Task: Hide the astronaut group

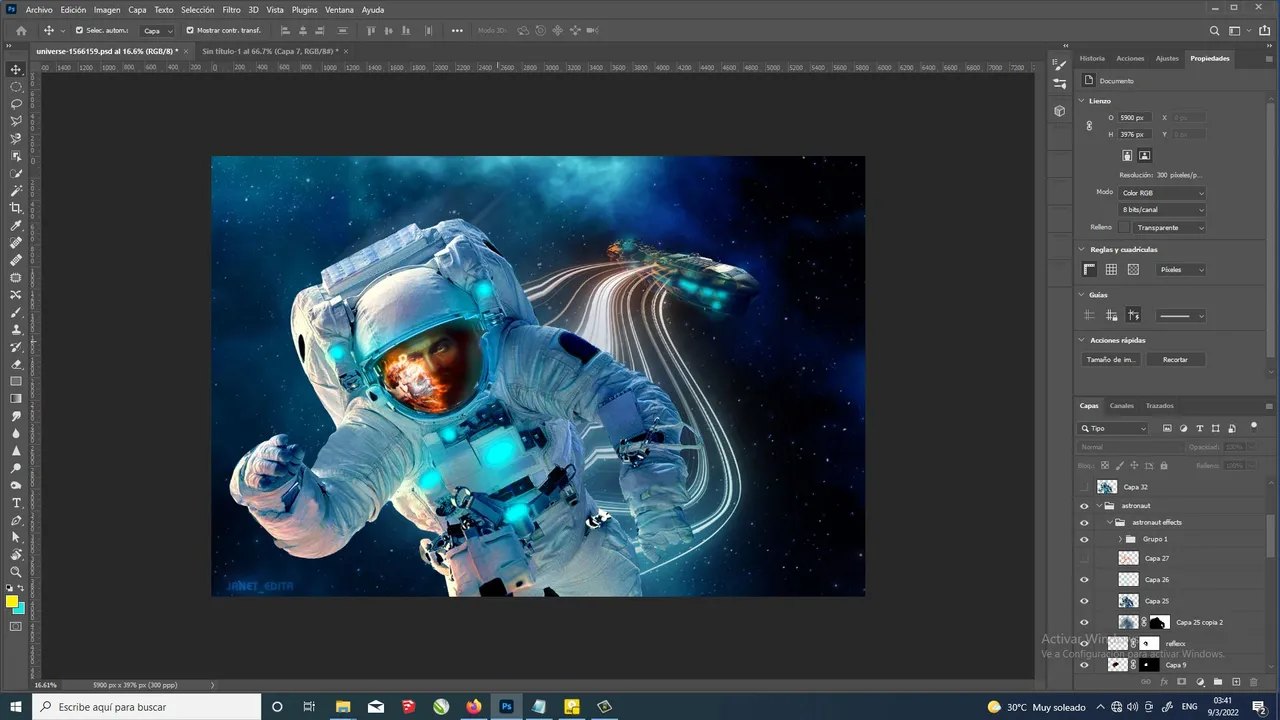Action: pyautogui.click(x=1084, y=506)
